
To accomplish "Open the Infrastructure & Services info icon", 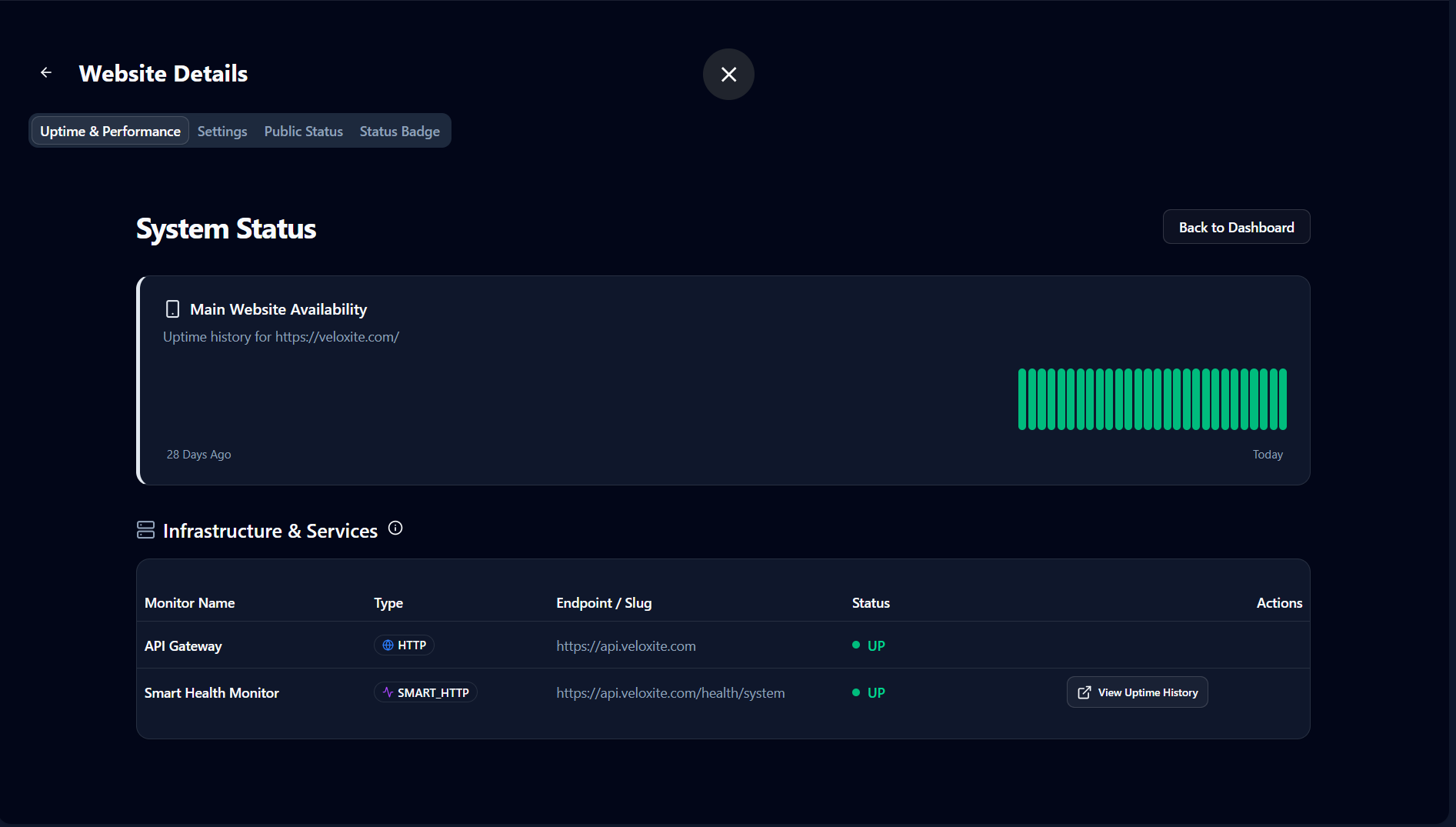I will 395,528.
